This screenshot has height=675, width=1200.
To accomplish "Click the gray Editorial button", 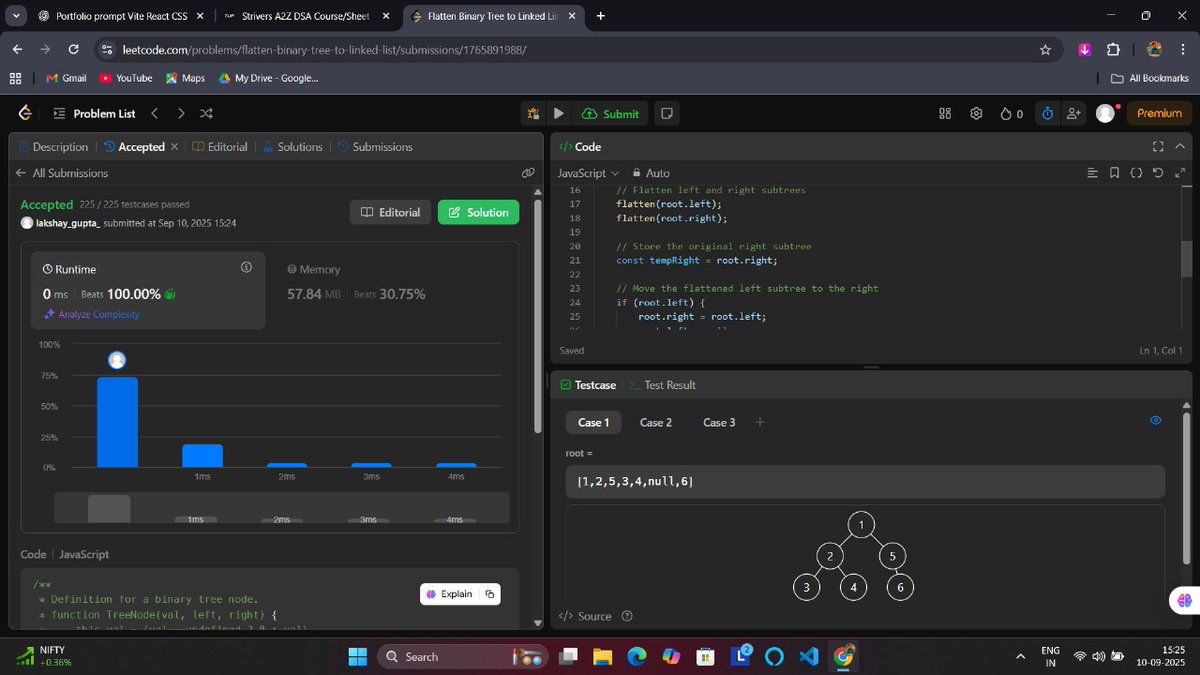I will 391,212.
